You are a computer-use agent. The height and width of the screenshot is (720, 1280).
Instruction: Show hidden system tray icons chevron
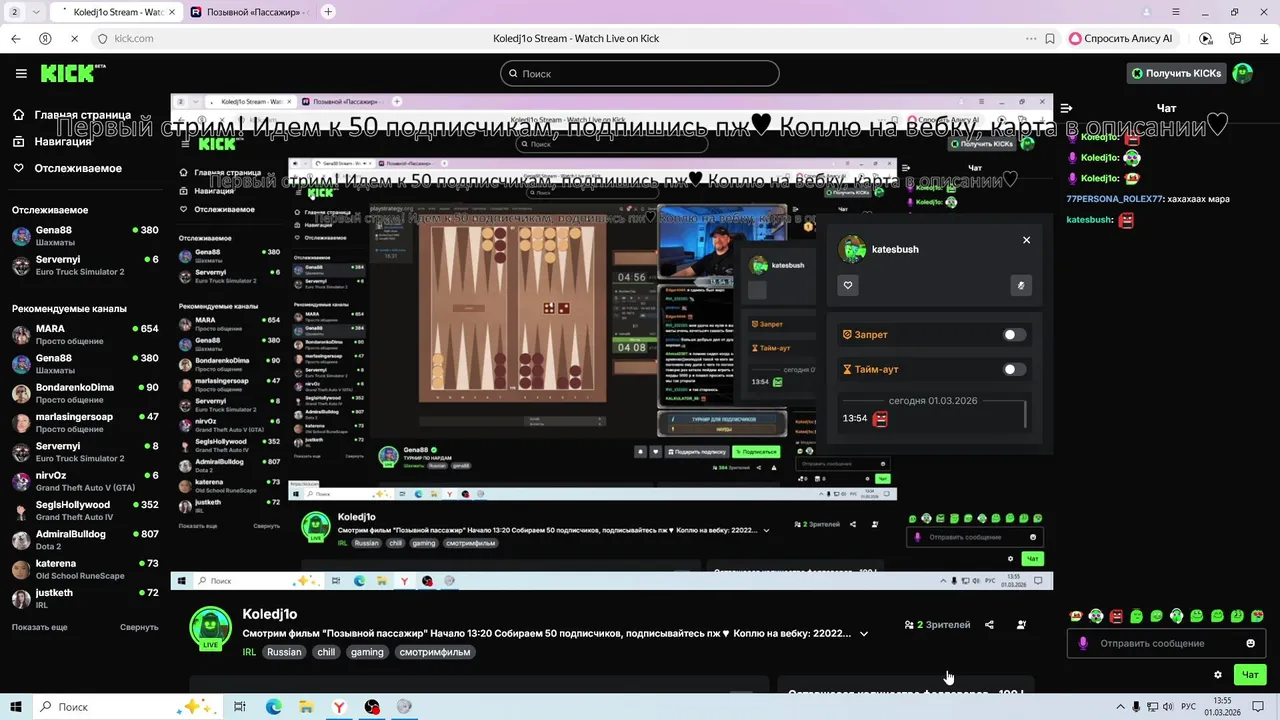point(1120,707)
